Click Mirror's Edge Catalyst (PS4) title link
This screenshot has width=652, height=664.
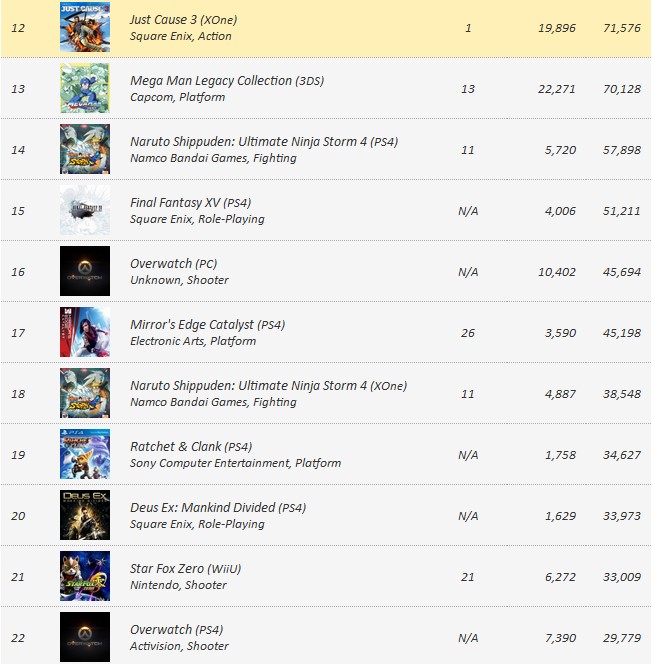pyautogui.click(x=207, y=325)
